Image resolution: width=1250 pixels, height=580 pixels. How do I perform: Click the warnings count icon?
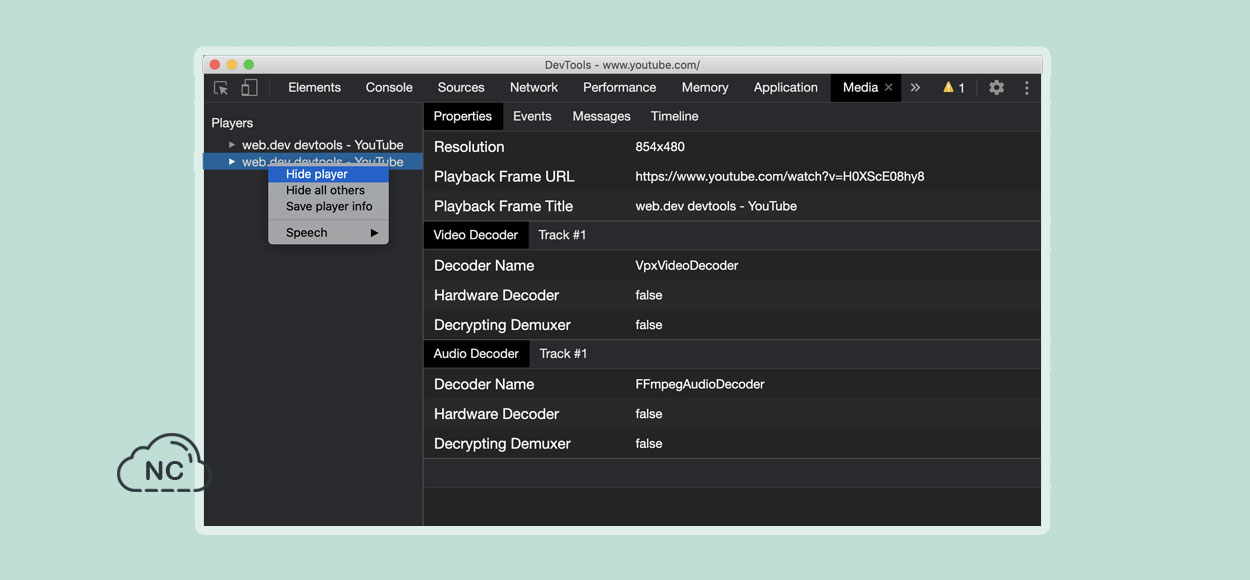point(953,88)
